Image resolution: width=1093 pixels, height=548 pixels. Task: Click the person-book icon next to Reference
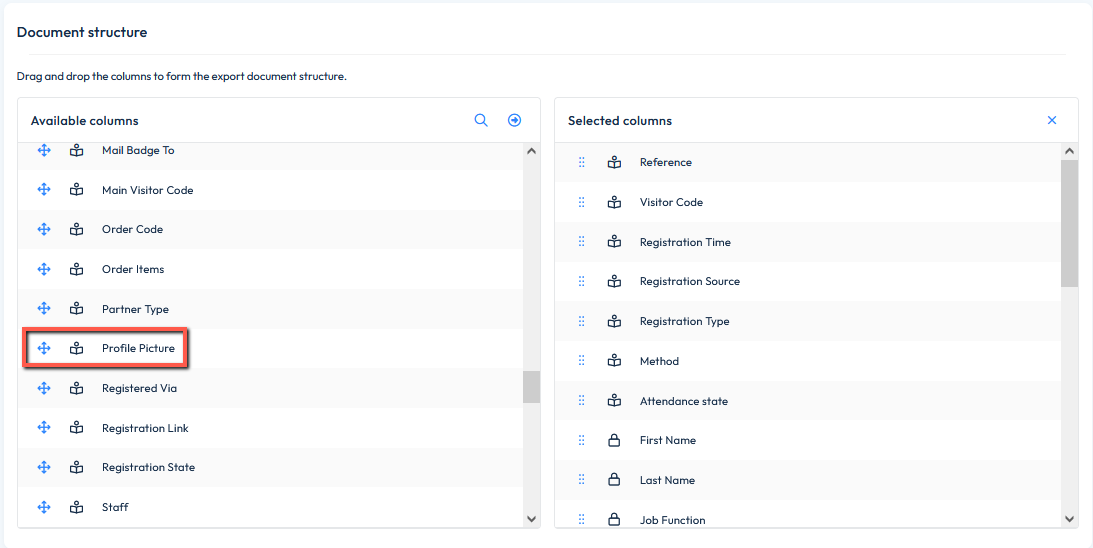point(614,162)
